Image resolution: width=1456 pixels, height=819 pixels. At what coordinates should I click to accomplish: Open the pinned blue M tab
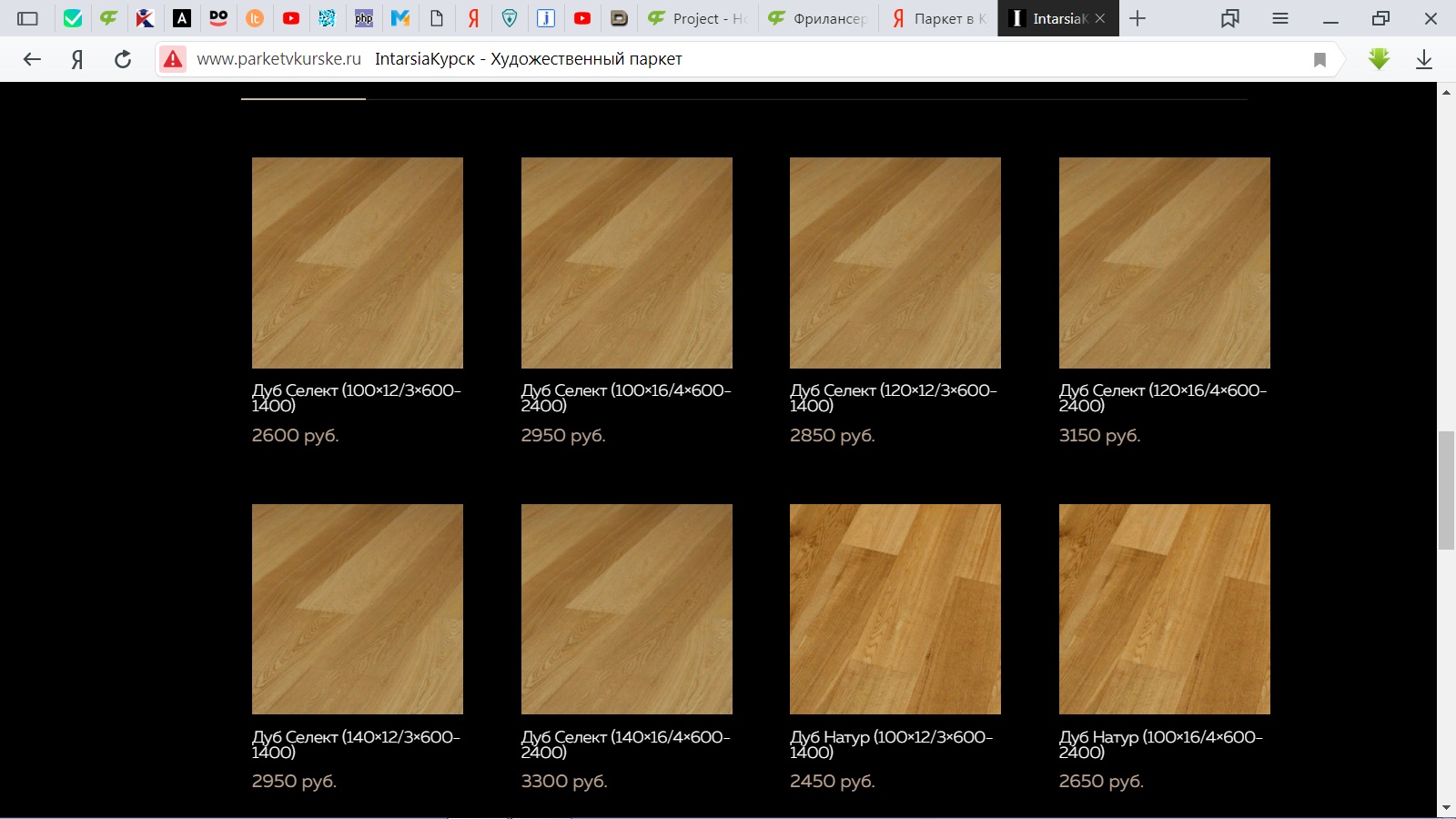tap(400, 18)
